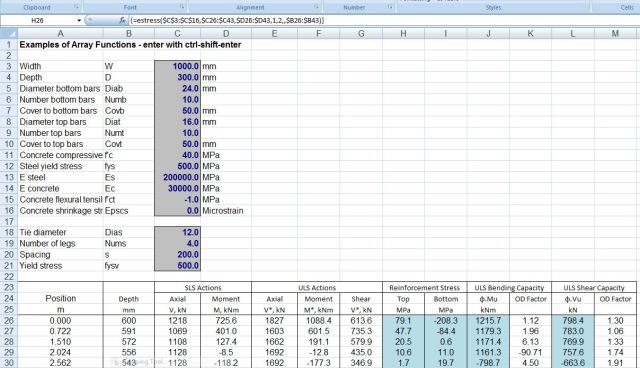Click the 'Reinforcement Stress' table header
Image resolution: width=640 pixels, height=368 pixels.
pos(424,288)
